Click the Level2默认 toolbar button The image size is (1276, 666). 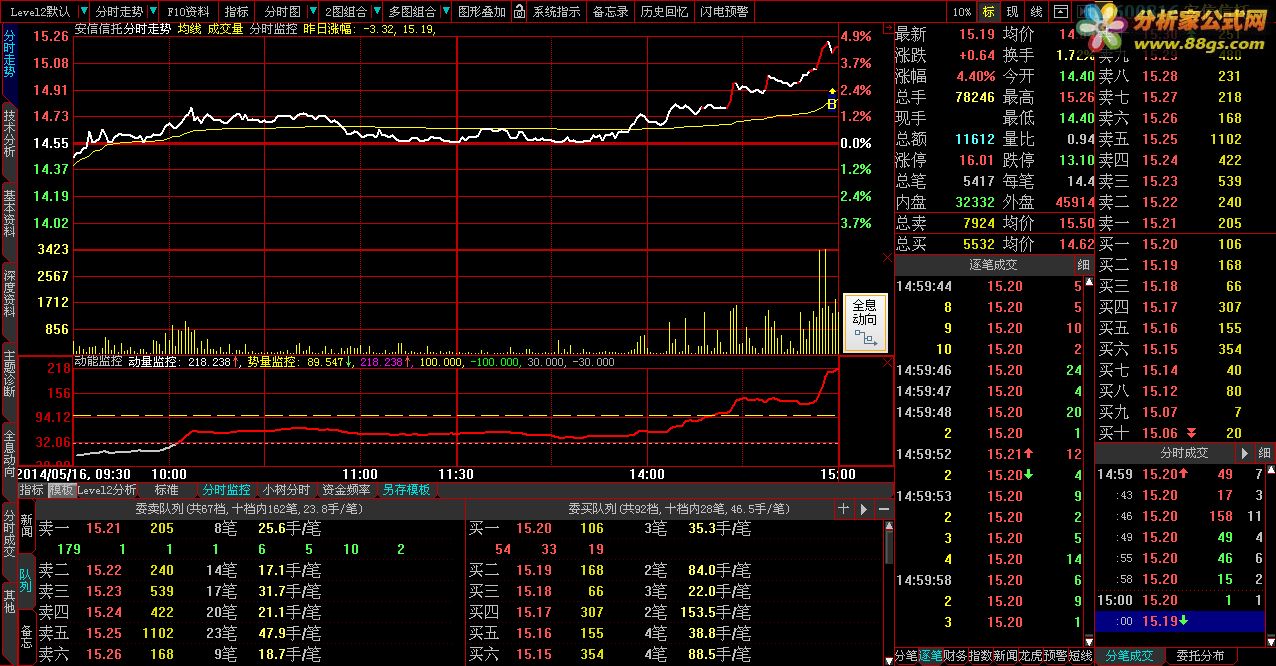click(x=40, y=12)
